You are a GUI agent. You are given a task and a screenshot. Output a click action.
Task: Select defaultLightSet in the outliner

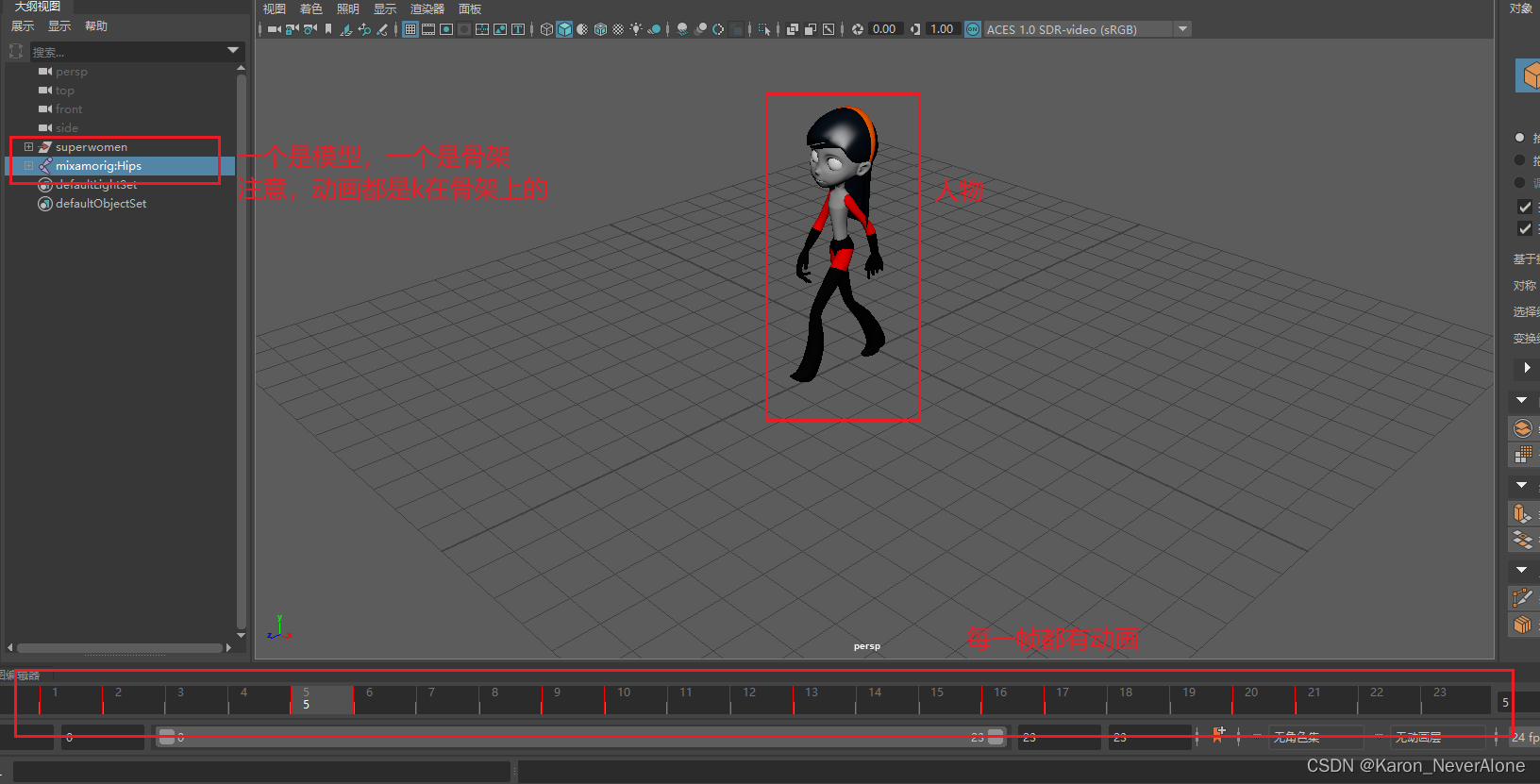pos(96,185)
